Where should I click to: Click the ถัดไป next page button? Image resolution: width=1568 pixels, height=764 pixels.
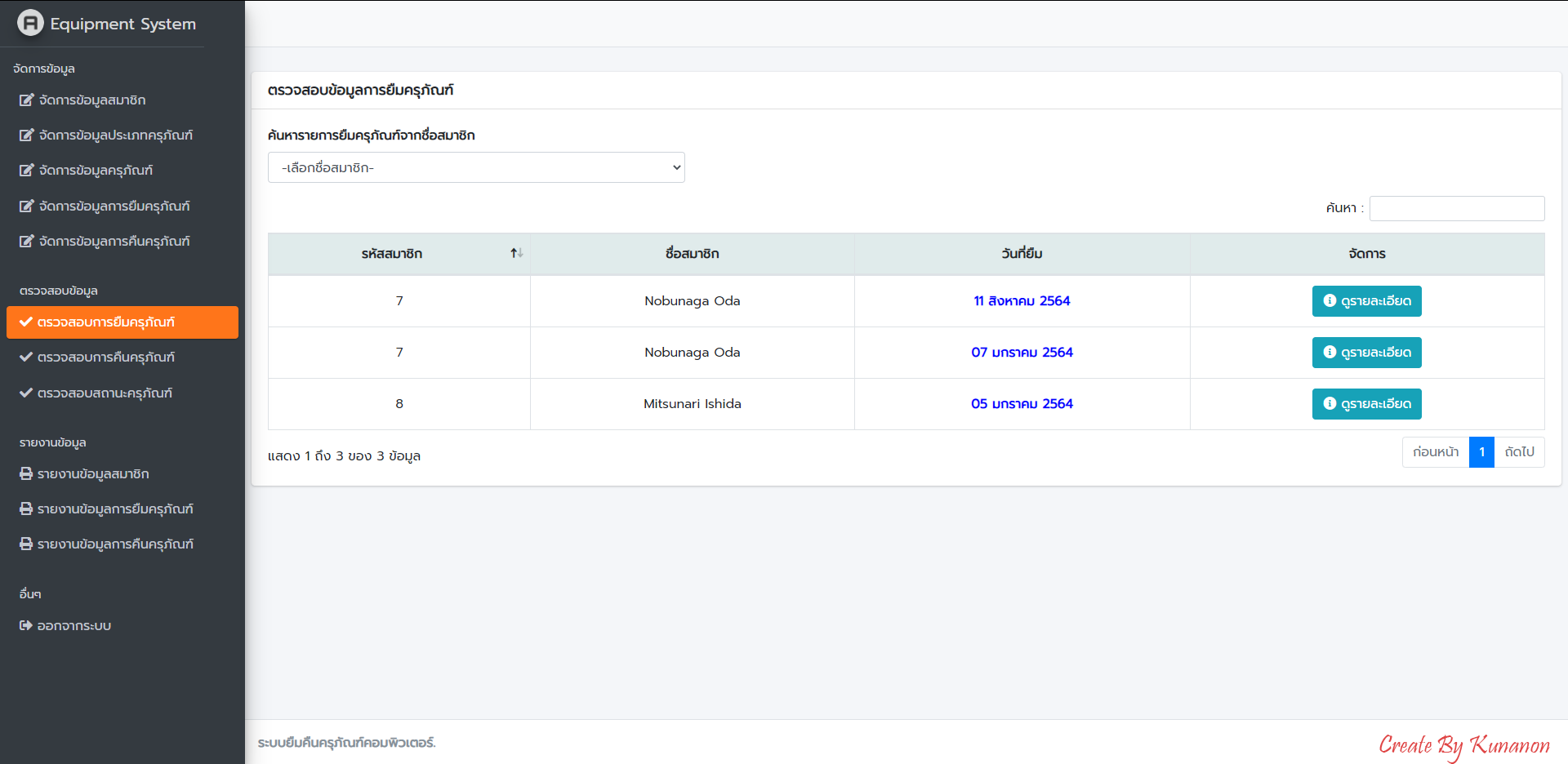(x=1519, y=452)
